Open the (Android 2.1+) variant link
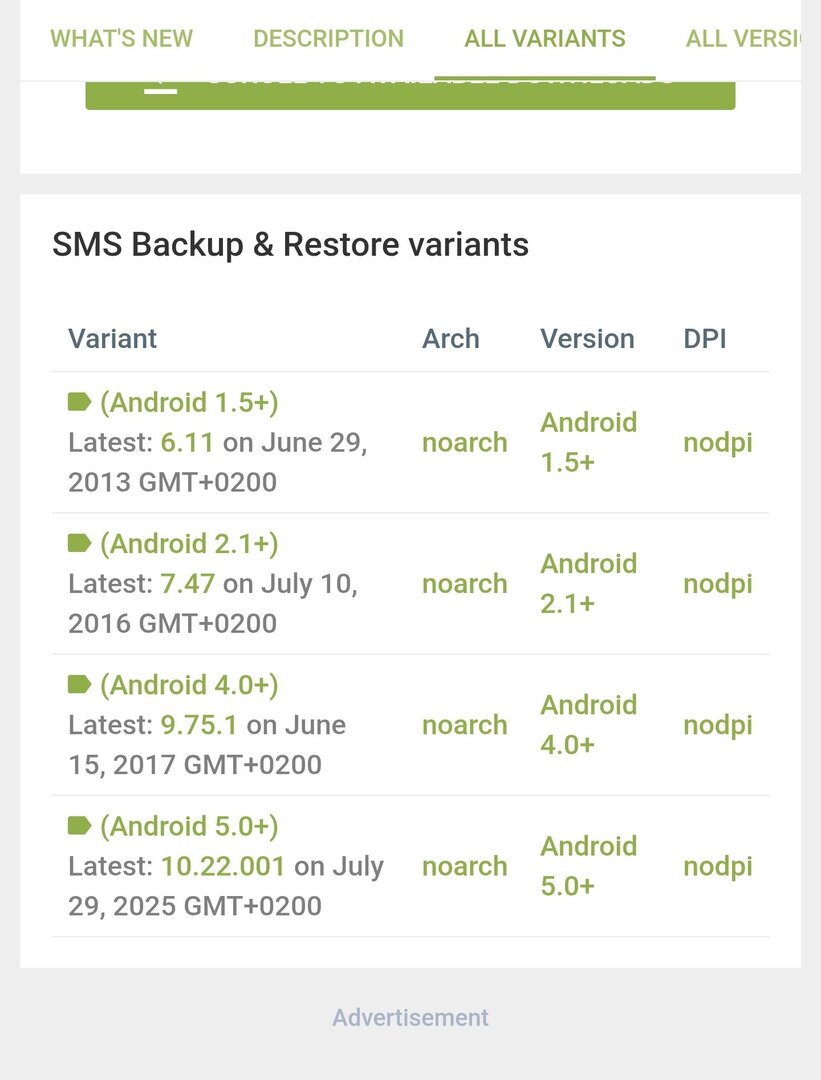The height and width of the screenshot is (1080, 821). [189, 543]
